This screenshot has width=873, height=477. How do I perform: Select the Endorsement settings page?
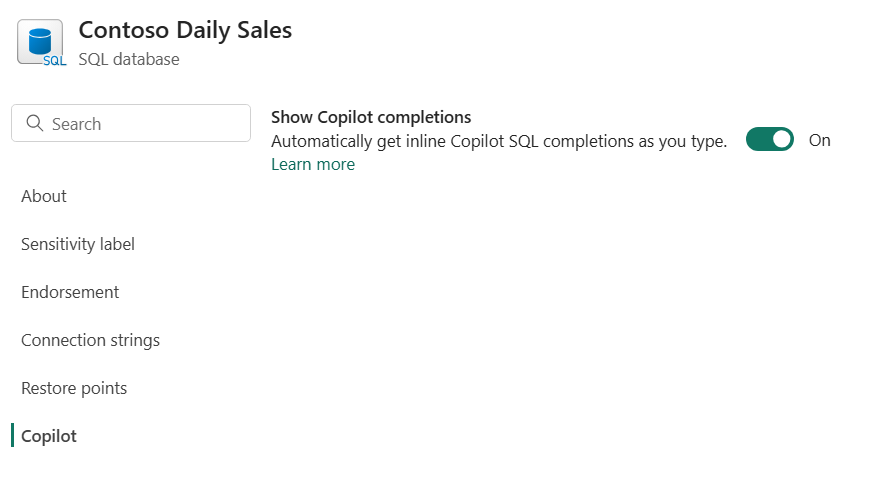pos(70,292)
